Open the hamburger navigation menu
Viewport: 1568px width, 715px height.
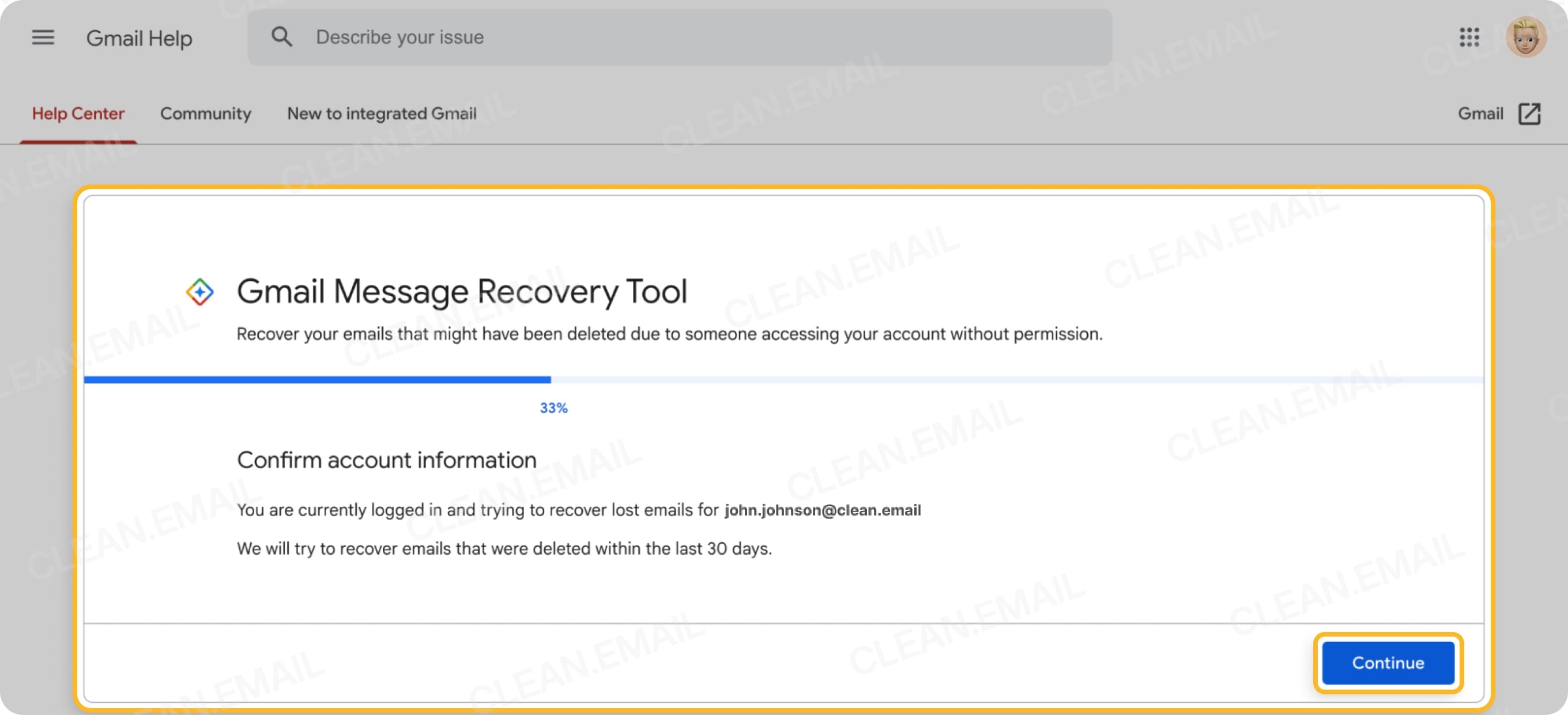43,37
